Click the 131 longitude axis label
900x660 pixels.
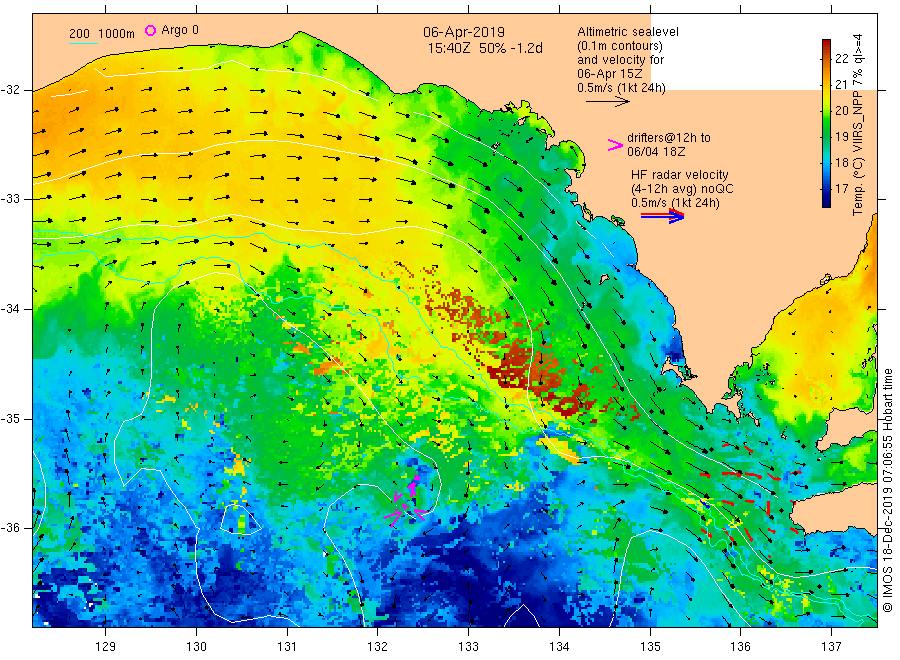click(x=287, y=647)
